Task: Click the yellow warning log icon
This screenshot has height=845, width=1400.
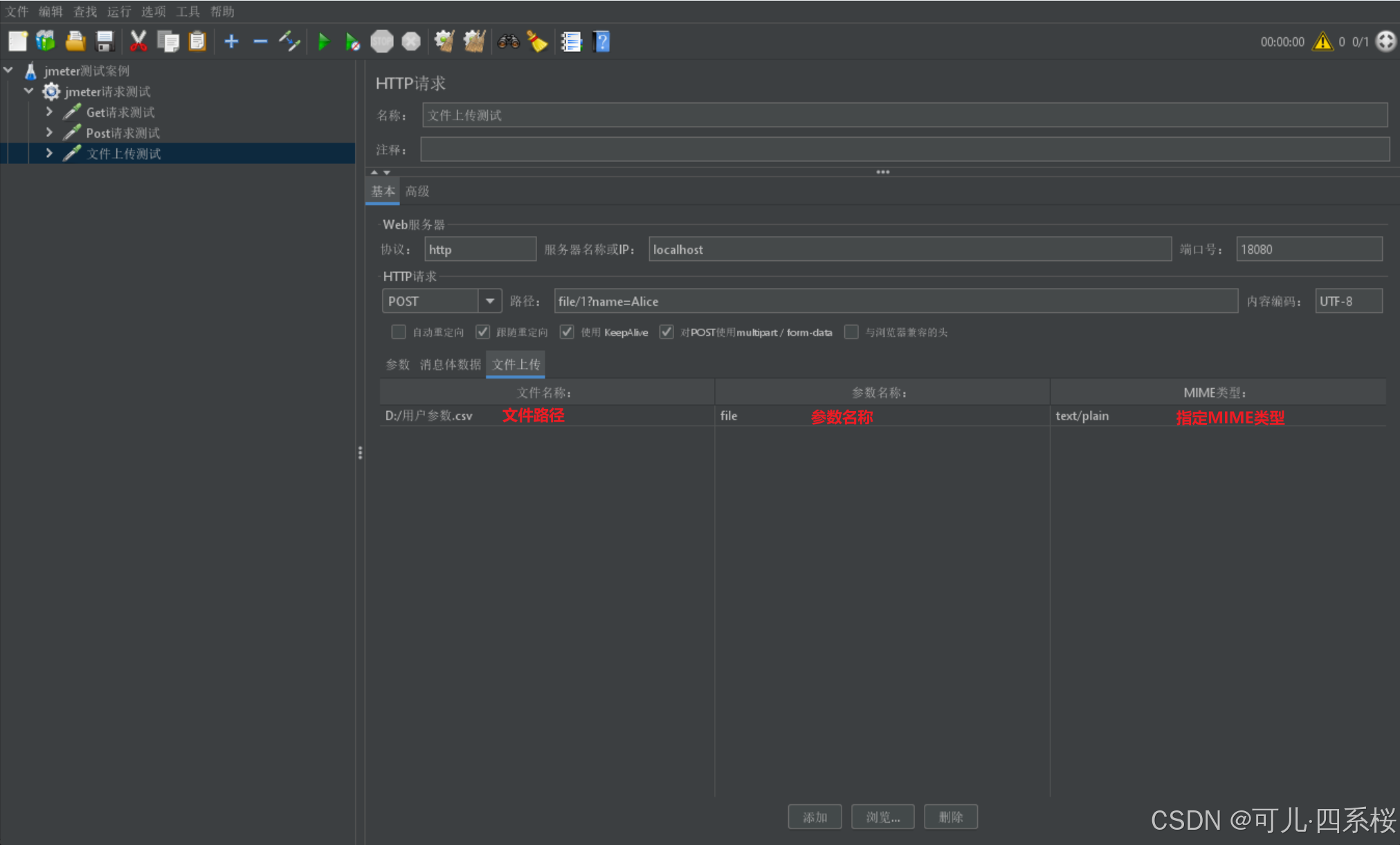Action: coord(1322,42)
